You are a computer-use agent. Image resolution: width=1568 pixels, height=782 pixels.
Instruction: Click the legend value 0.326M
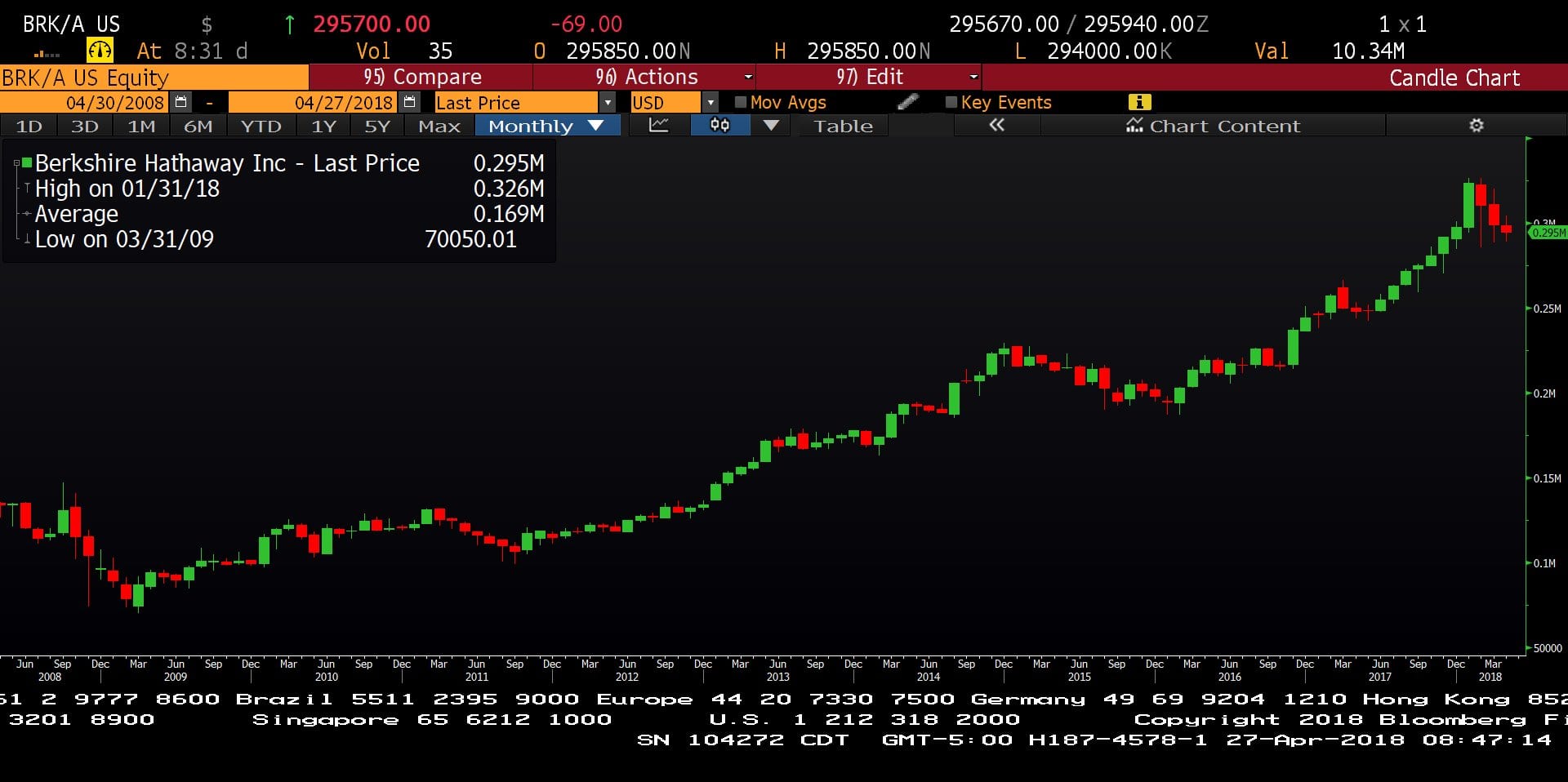pos(509,189)
